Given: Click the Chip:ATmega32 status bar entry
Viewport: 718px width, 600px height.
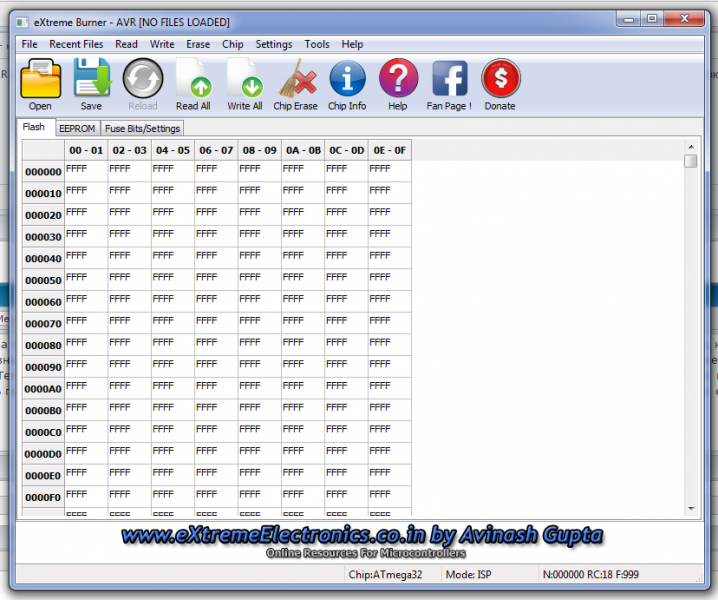Looking at the screenshot, I should coord(385,574).
